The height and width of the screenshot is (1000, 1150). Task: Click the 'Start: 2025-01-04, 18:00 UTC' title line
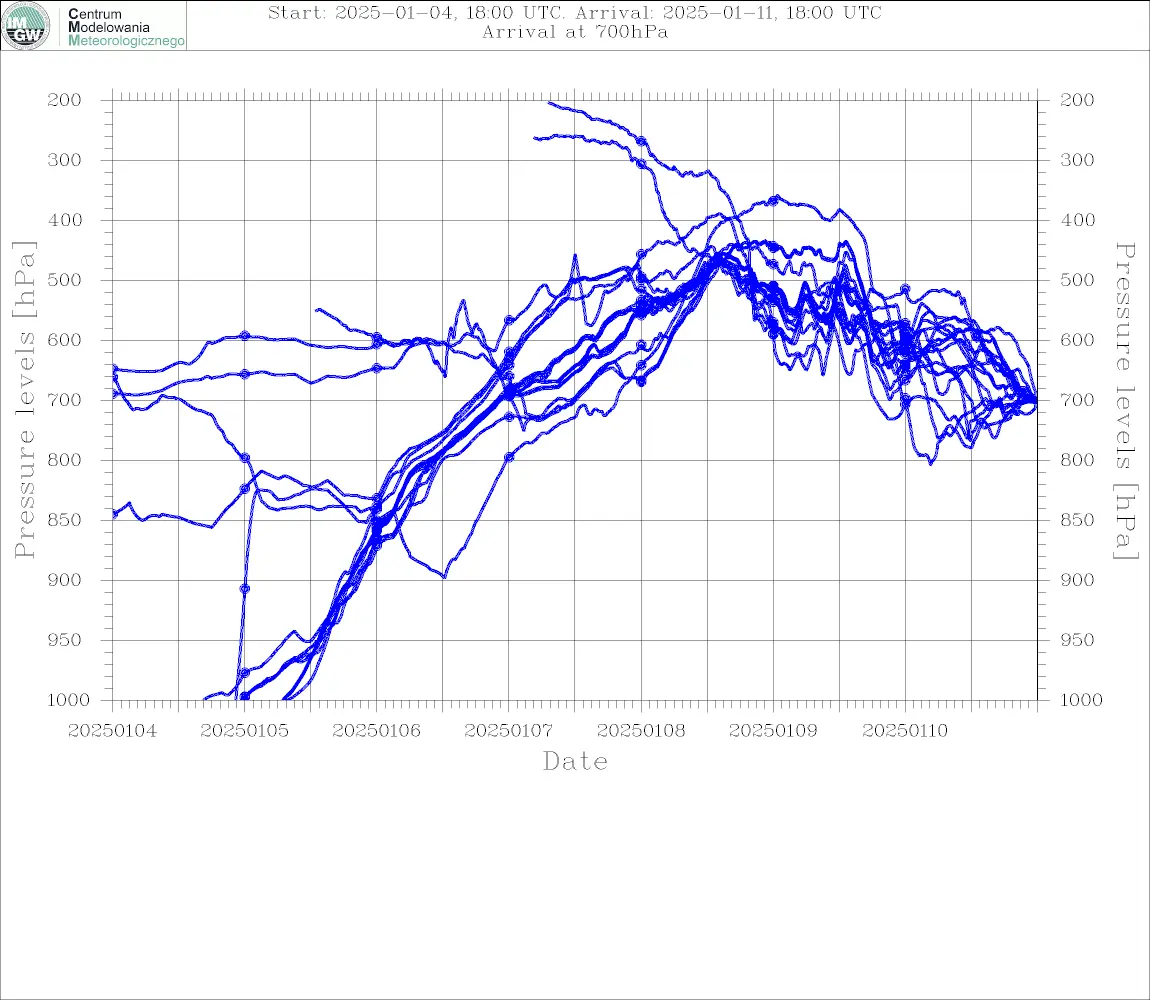pyautogui.click(x=575, y=12)
